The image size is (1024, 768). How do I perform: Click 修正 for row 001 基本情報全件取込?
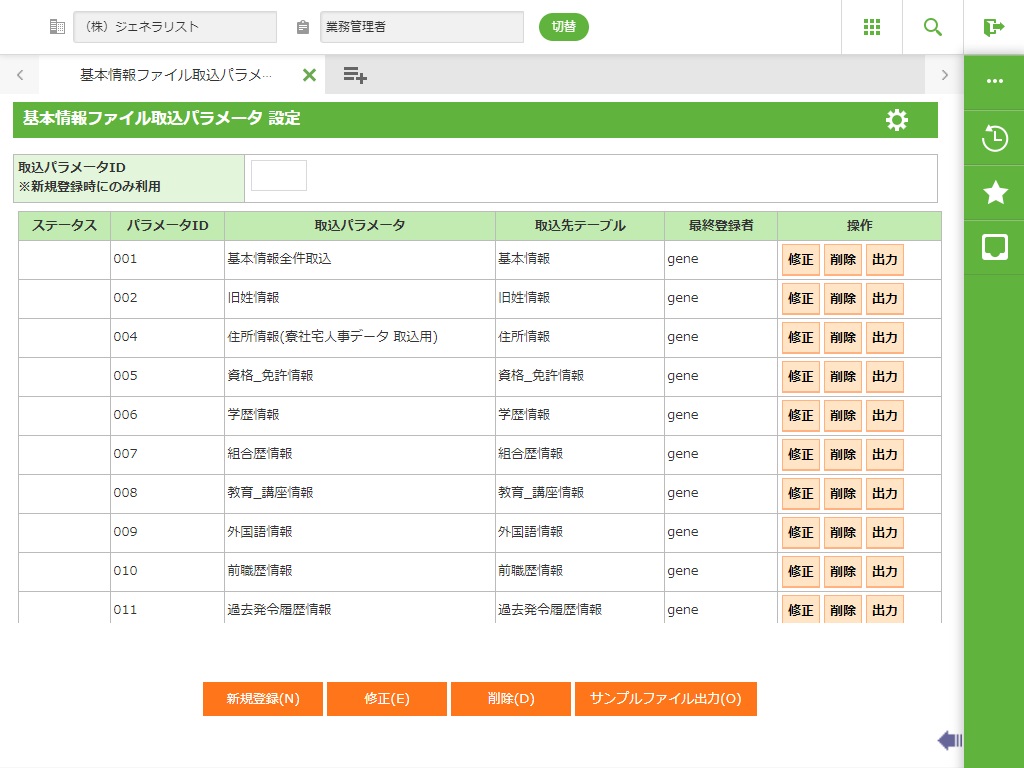[x=800, y=260]
